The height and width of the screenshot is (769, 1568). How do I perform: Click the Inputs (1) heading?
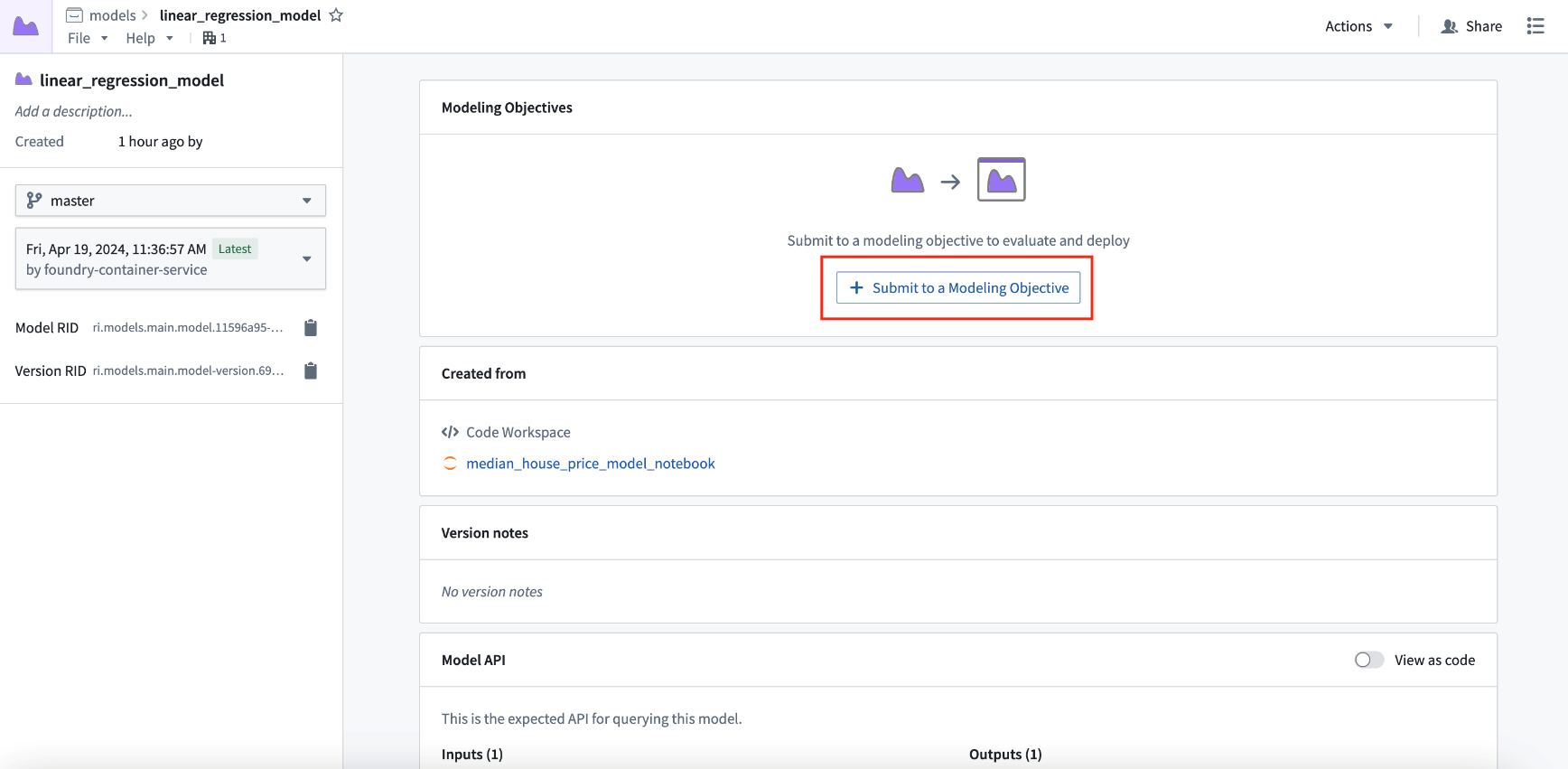pyautogui.click(x=472, y=755)
